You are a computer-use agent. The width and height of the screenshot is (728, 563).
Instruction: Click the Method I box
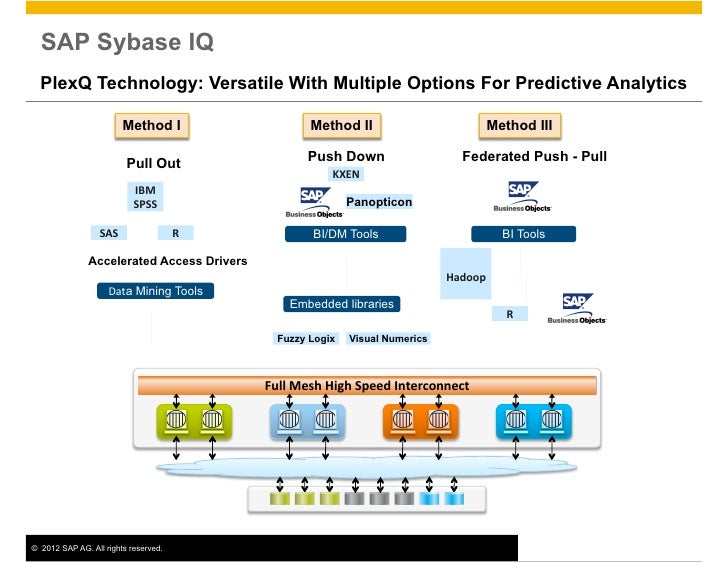pyautogui.click(x=152, y=126)
